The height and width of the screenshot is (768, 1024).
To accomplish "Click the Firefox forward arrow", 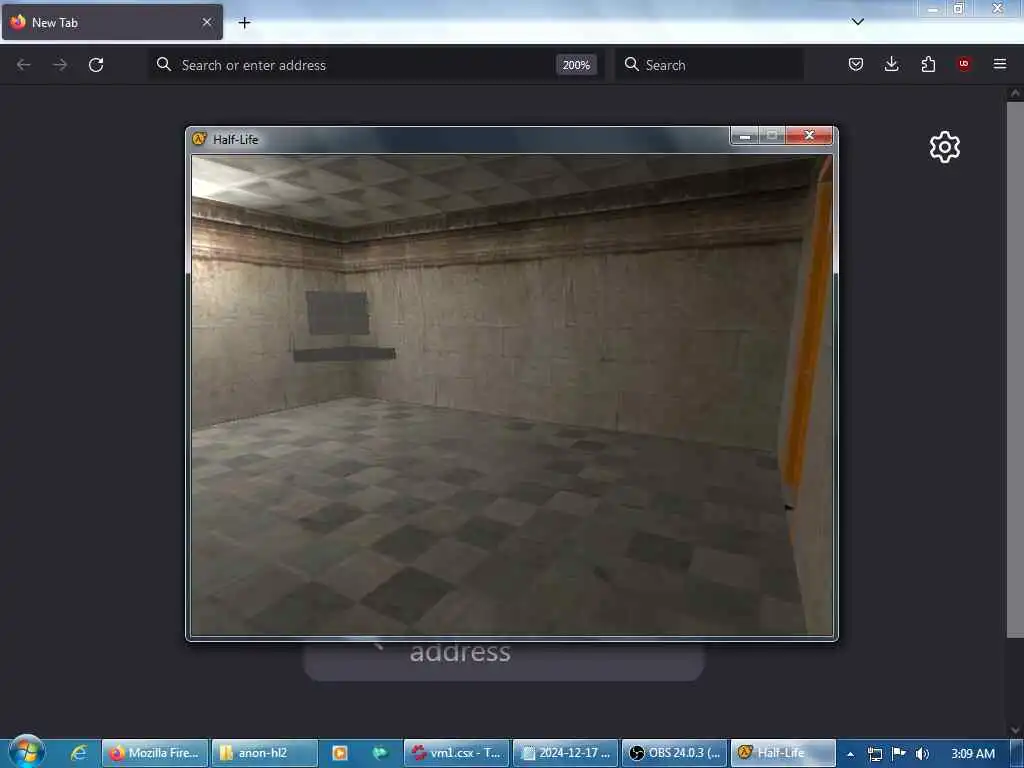I will [60, 65].
